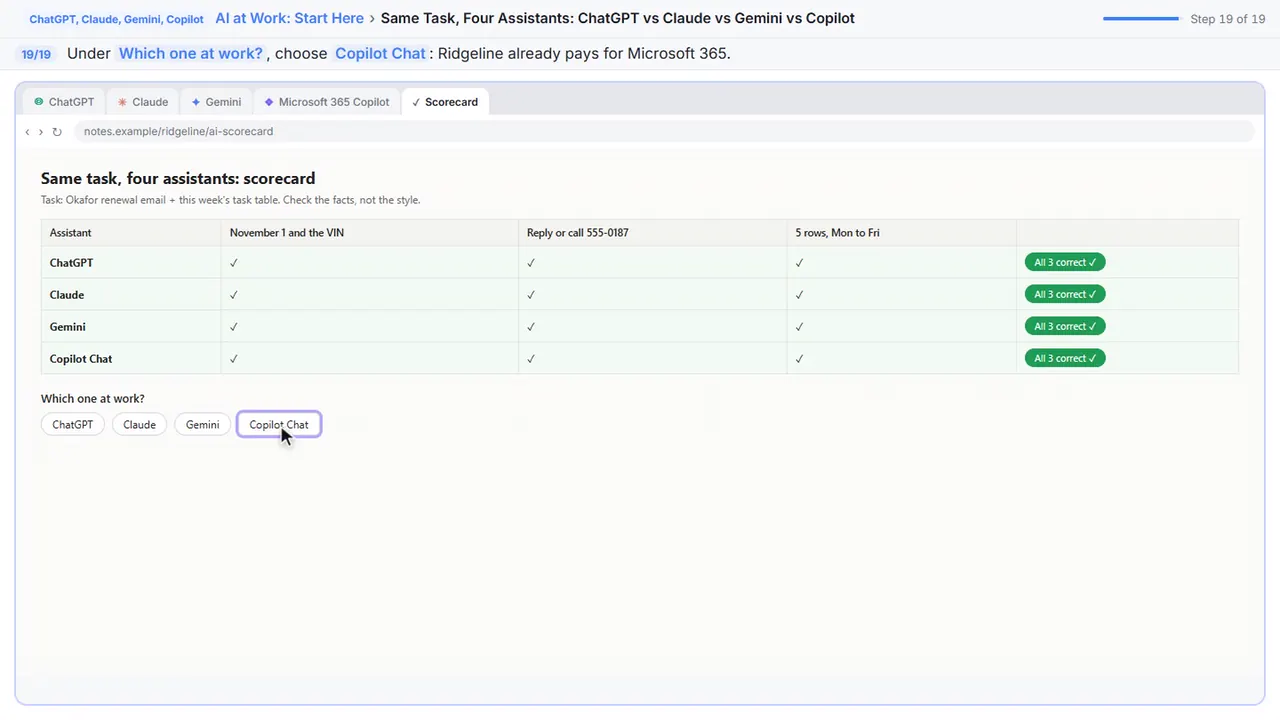Open the AI at Work: Start Here breadcrumb link
Image resolution: width=1280 pixels, height=720 pixels.
pyautogui.click(x=289, y=18)
